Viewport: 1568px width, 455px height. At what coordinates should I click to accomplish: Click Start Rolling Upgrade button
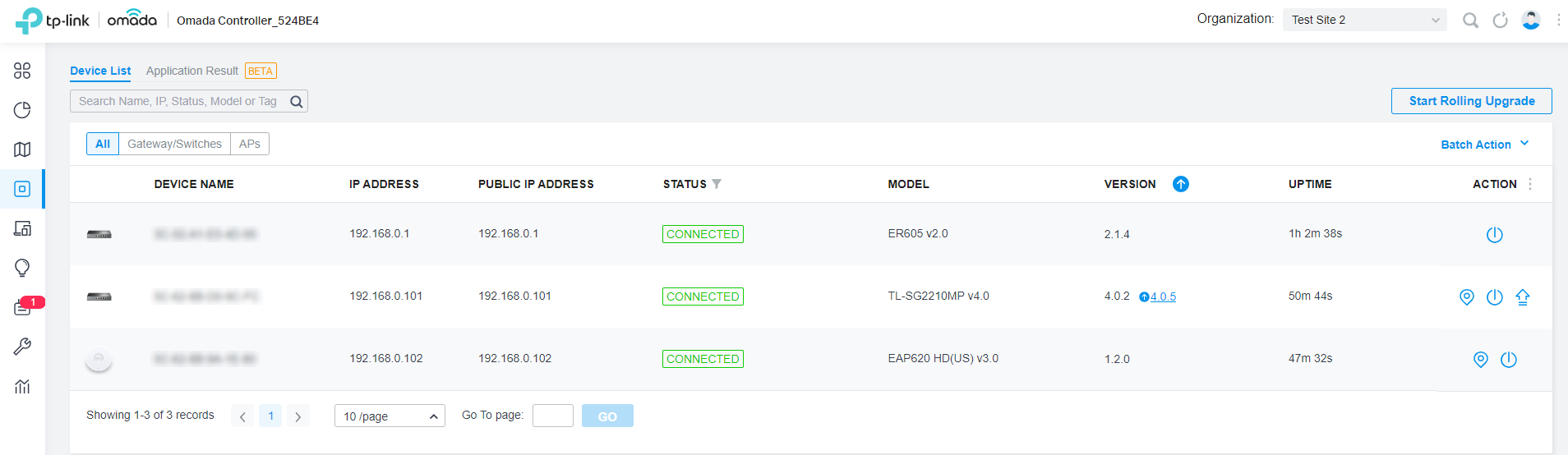[1471, 101]
